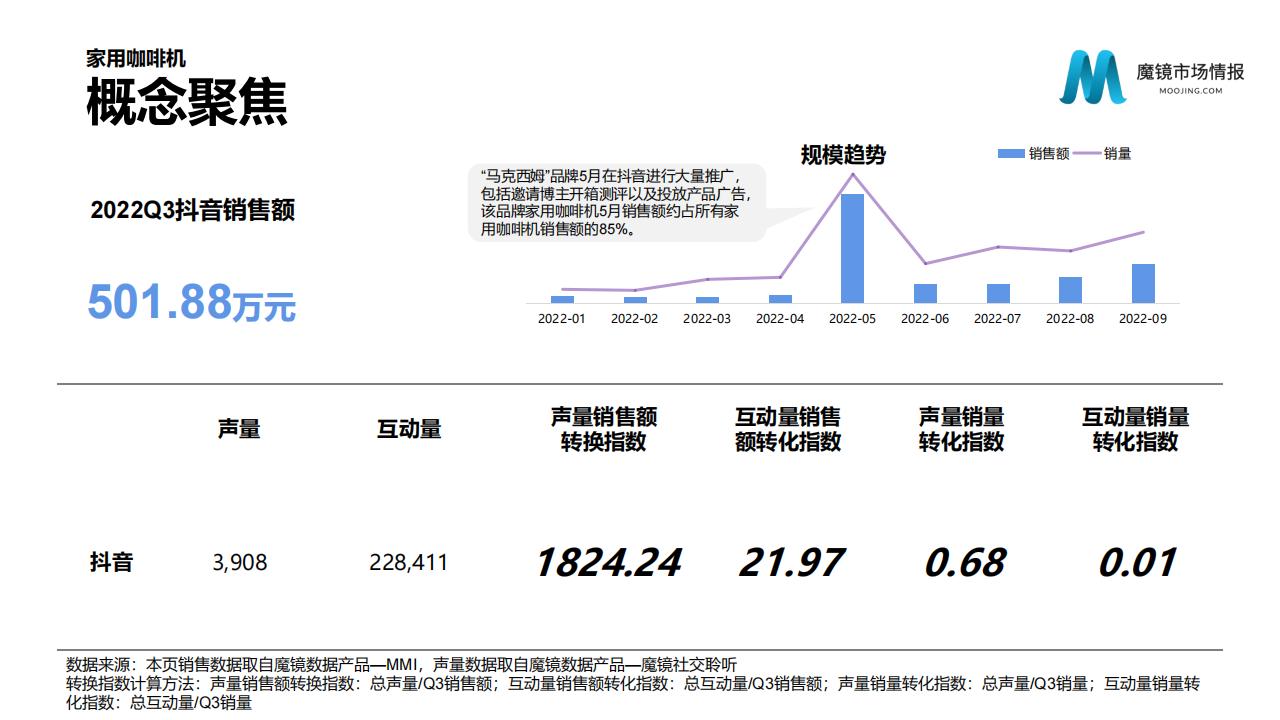The width and height of the screenshot is (1280, 720).
Task: Click the 2022-04 axis label
Action: point(780,319)
